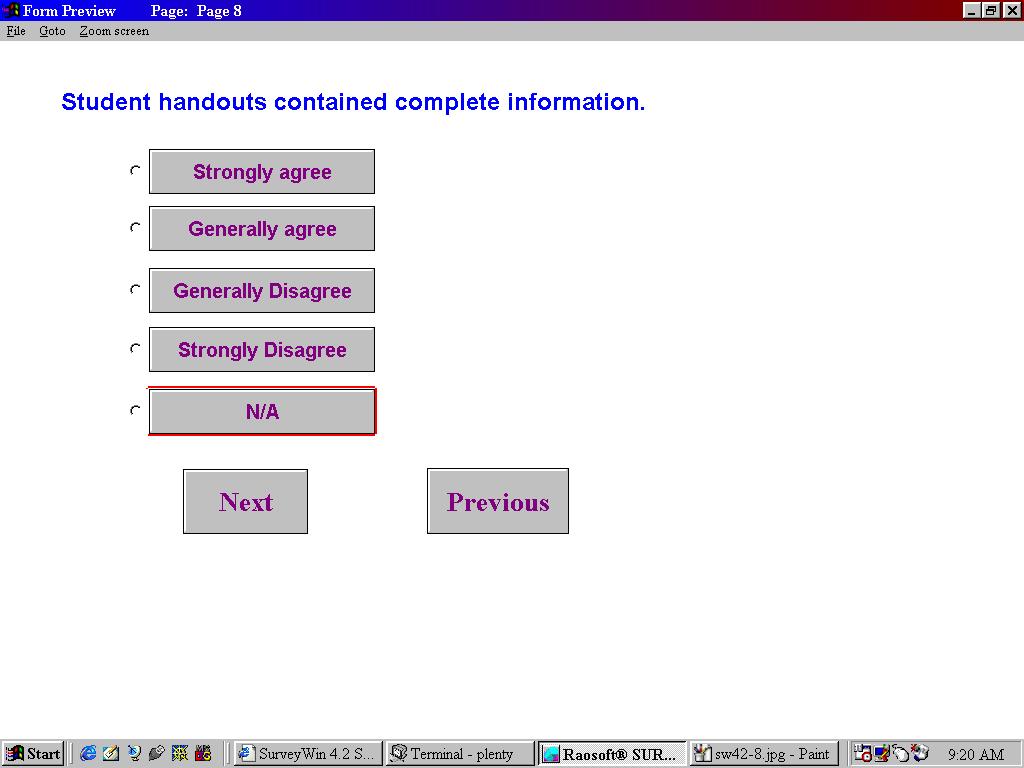Click the last quick launch icon

click(203, 754)
